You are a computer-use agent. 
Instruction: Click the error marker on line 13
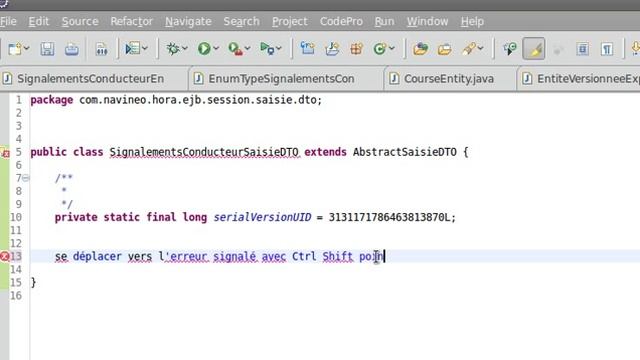[x=4, y=256]
